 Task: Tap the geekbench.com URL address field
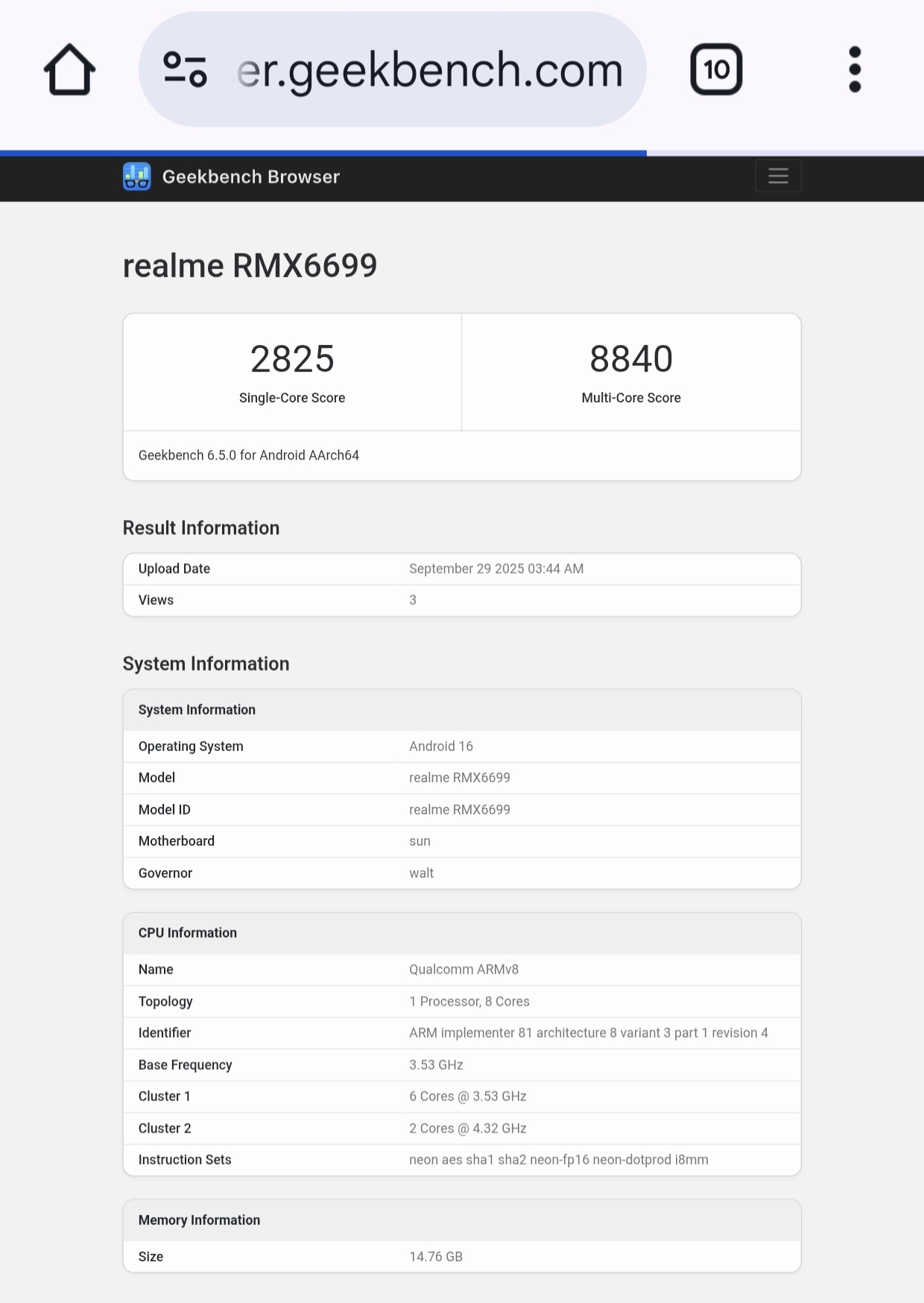pos(429,70)
